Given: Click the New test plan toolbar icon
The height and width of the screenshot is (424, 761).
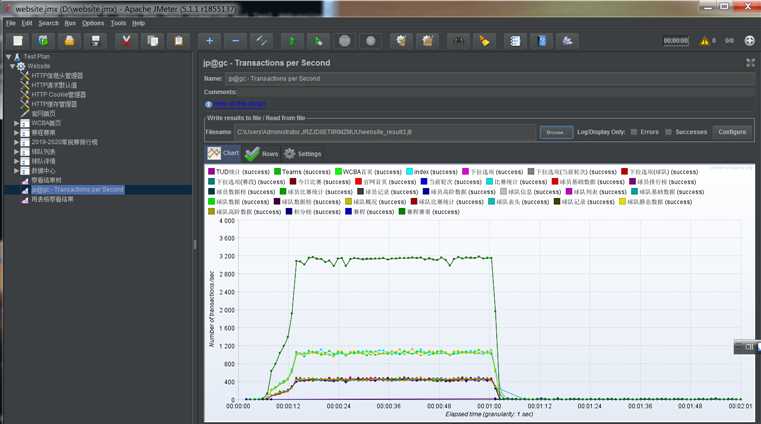Looking at the screenshot, I should (x=18, y=41).
